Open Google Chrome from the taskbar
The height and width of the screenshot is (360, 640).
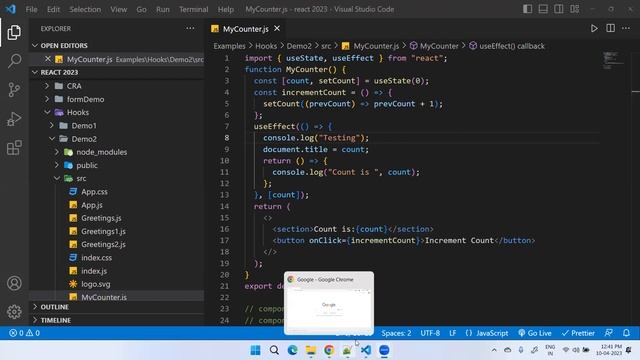329,350
